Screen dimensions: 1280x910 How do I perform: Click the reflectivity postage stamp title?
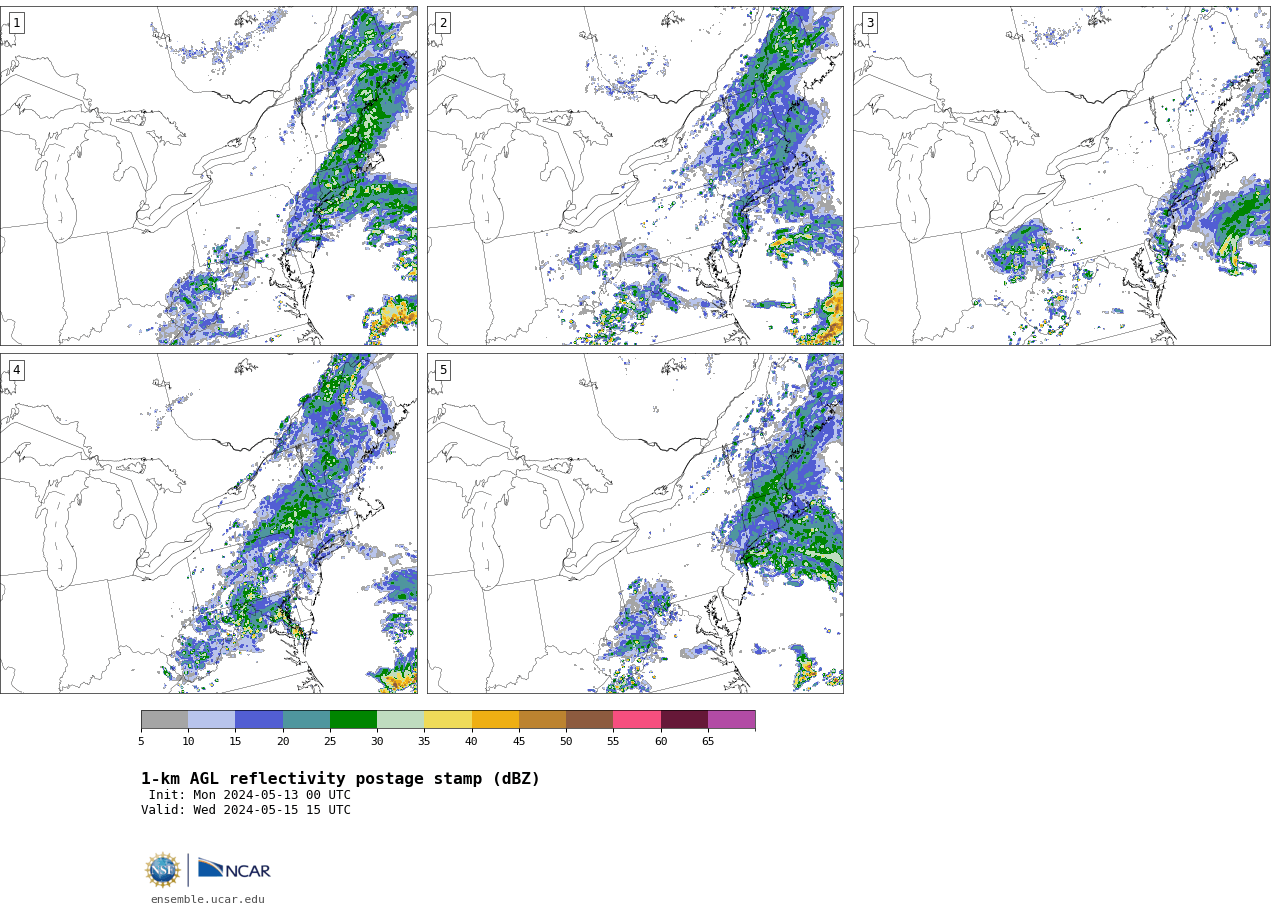[x=340, y=779]
